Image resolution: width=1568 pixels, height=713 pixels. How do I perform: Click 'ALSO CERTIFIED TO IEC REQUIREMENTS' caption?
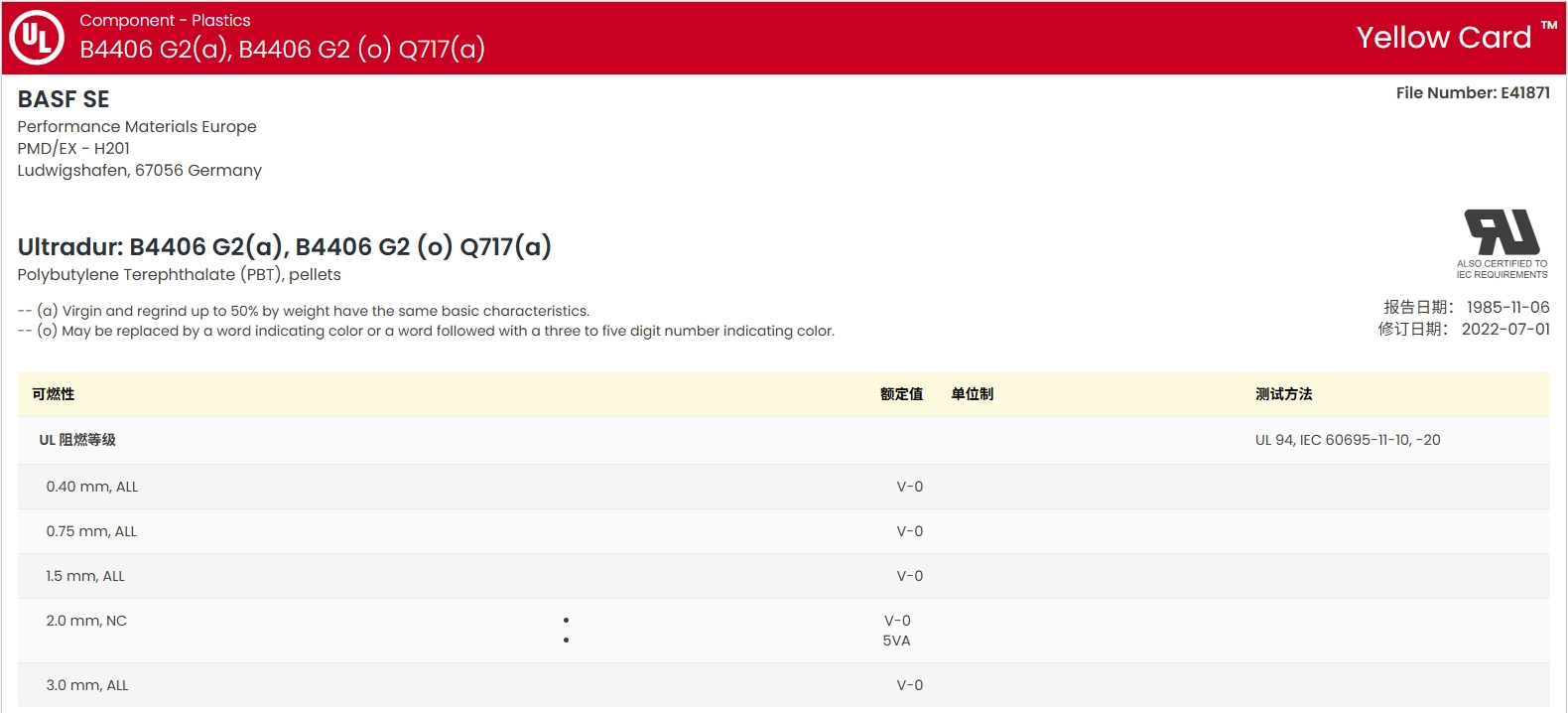(1502, 269)
